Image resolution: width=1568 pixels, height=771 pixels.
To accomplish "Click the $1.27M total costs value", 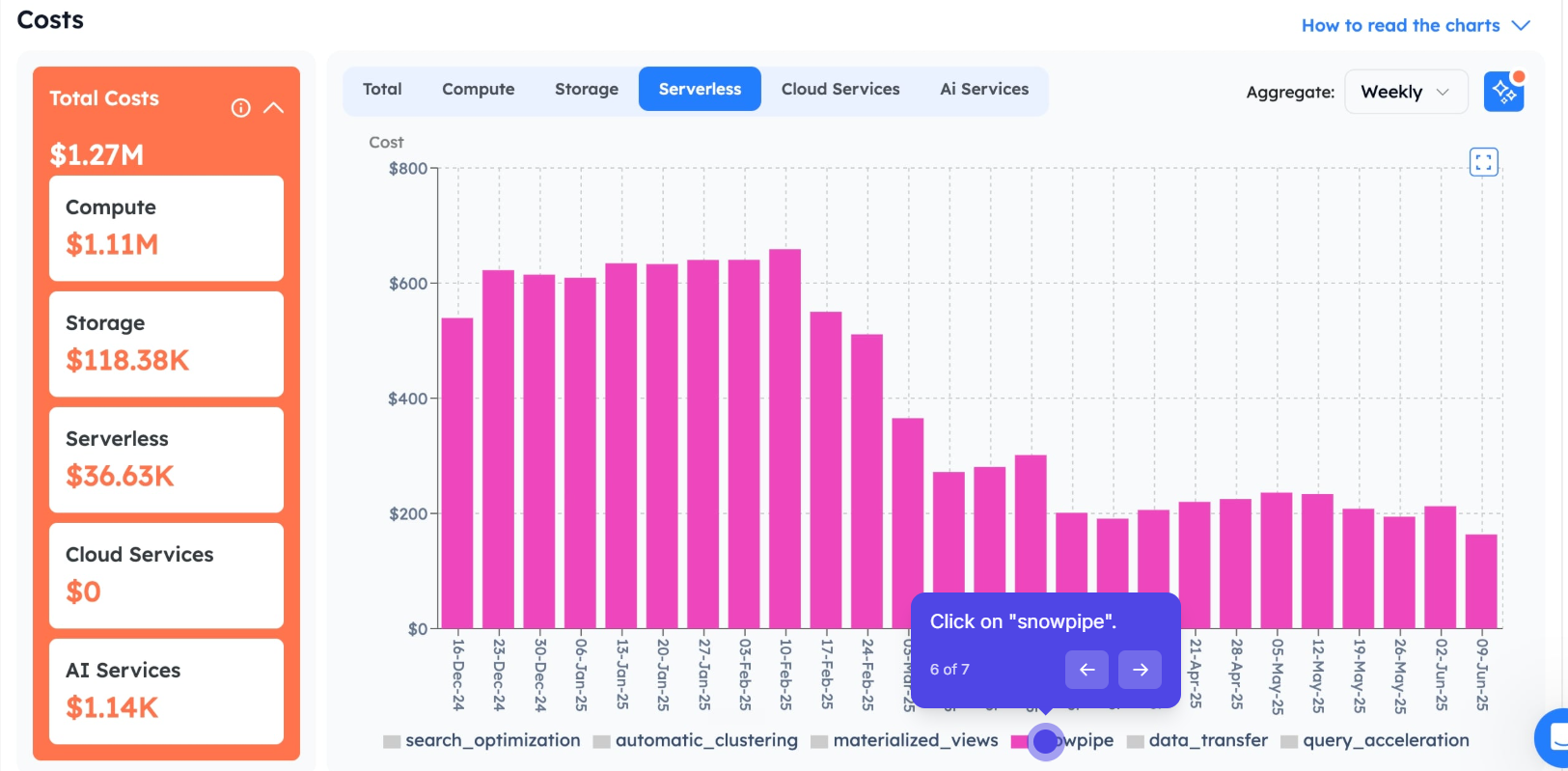I will click(96, 154).
